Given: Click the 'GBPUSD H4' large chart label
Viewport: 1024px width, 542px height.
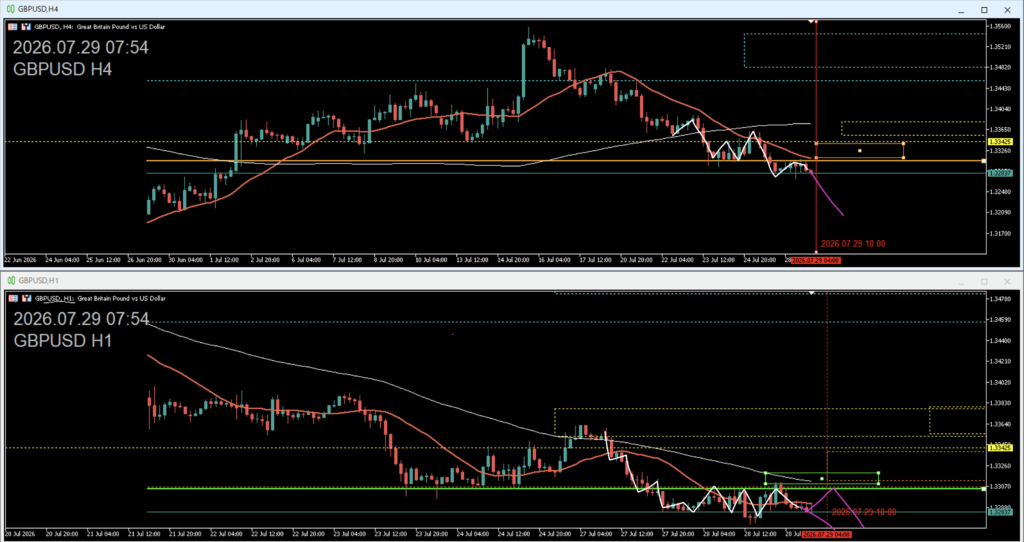Looking at the screenshot, I should coord(62,69).
